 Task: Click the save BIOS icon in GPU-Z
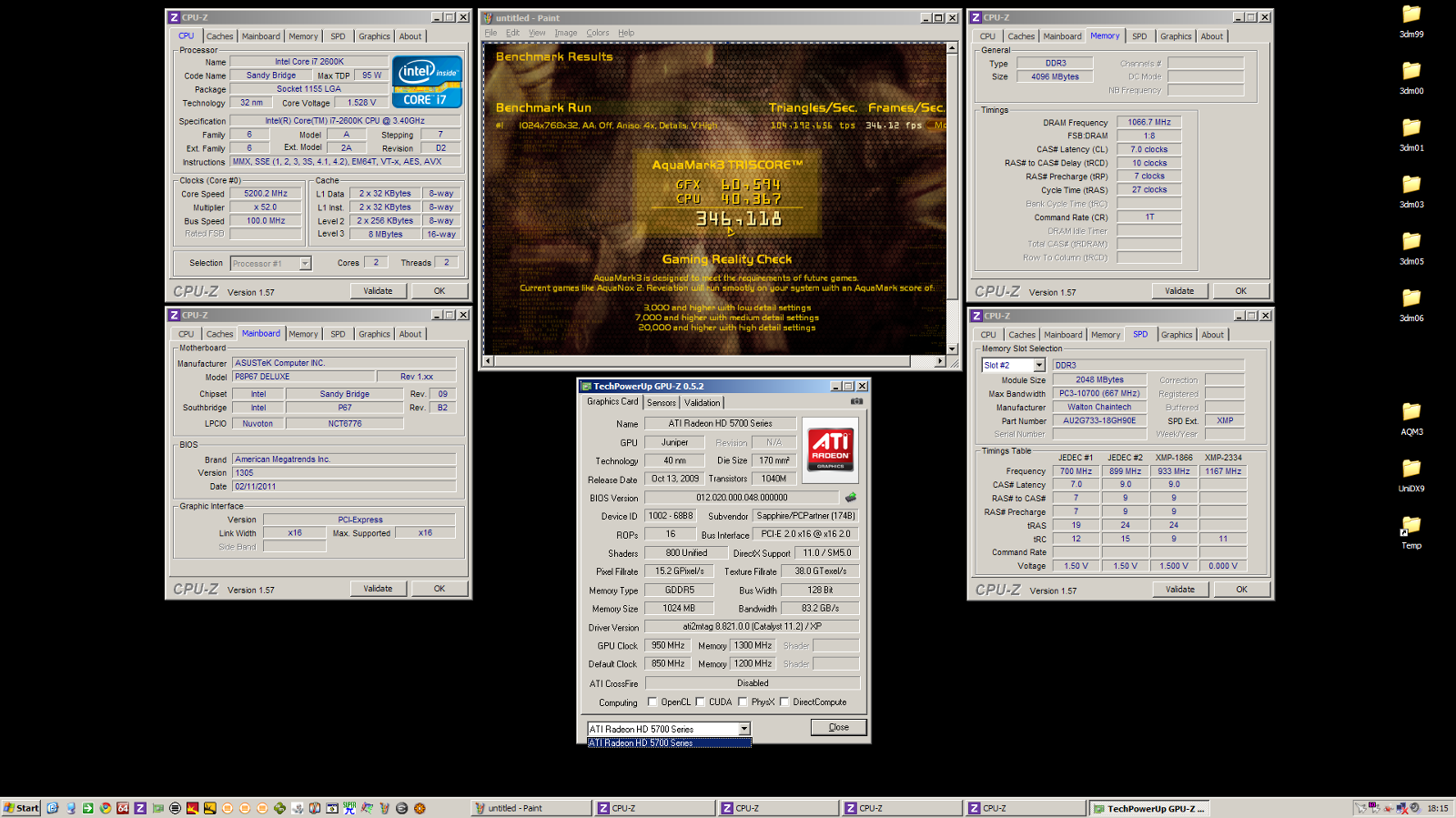click(x=851, y=497)
